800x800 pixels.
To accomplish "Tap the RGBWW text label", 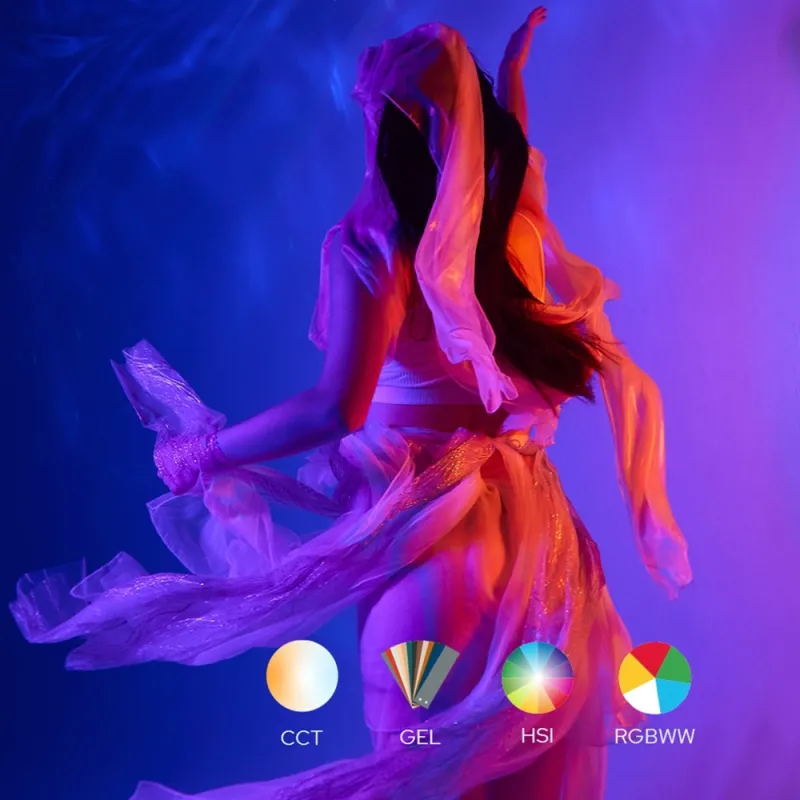I will tap(655, 738).
